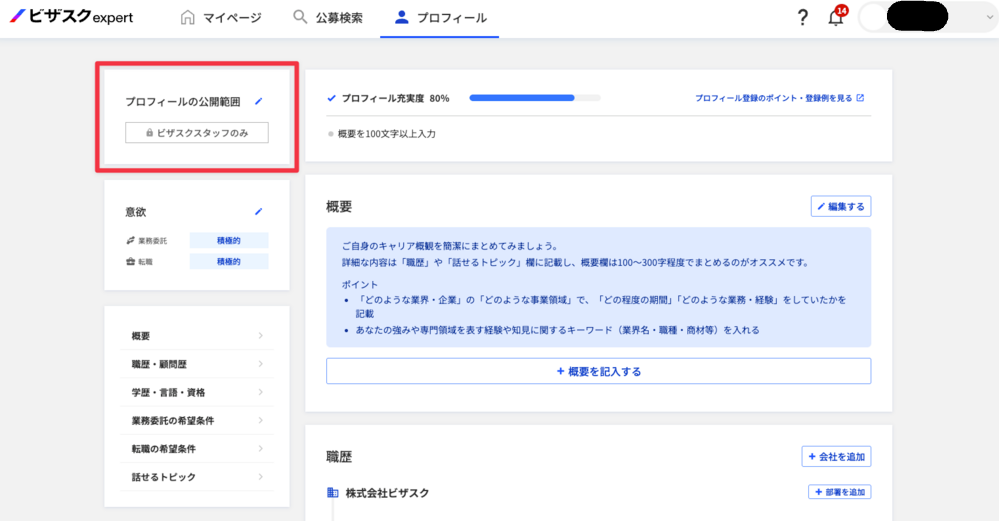The width and height of the screenshot is (999, 521).
Task: Open 話せるトピック sidebar item
Action: pos(197,476)
